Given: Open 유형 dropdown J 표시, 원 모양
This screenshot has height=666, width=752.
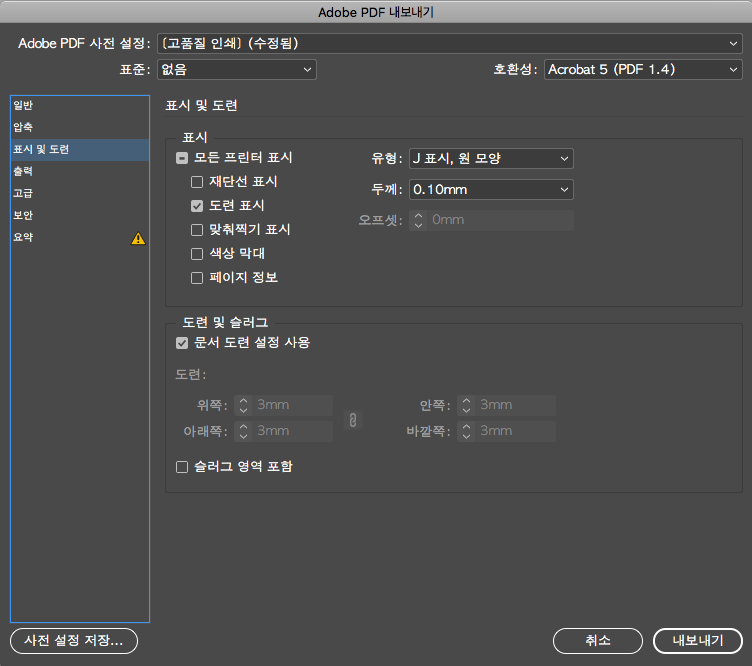Looking at the screenshot, I should click(x=491, y=158).
